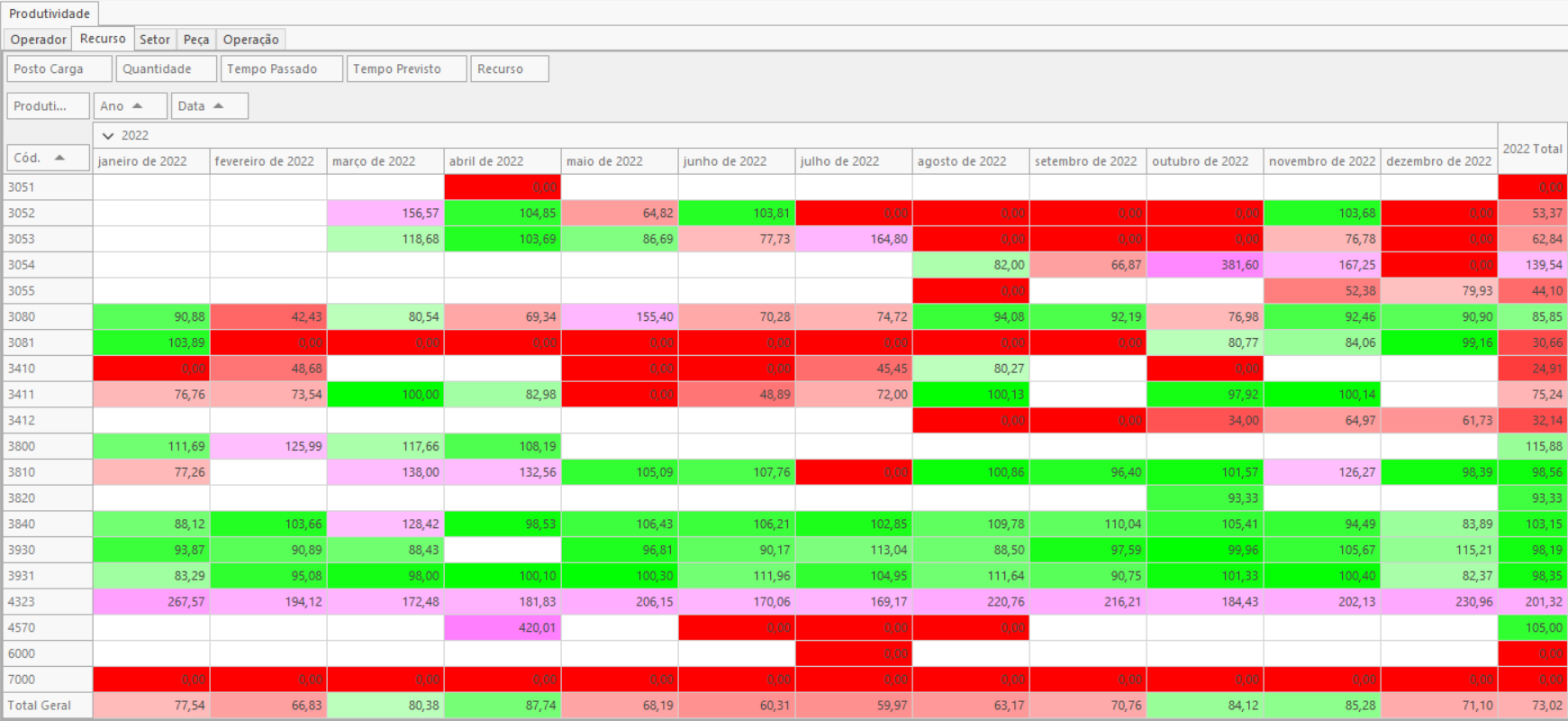Screen dimensions: 1568x721
Task: Click the Tempo Previsto field button
Action: pyautogui.click(x=406, y=69)
